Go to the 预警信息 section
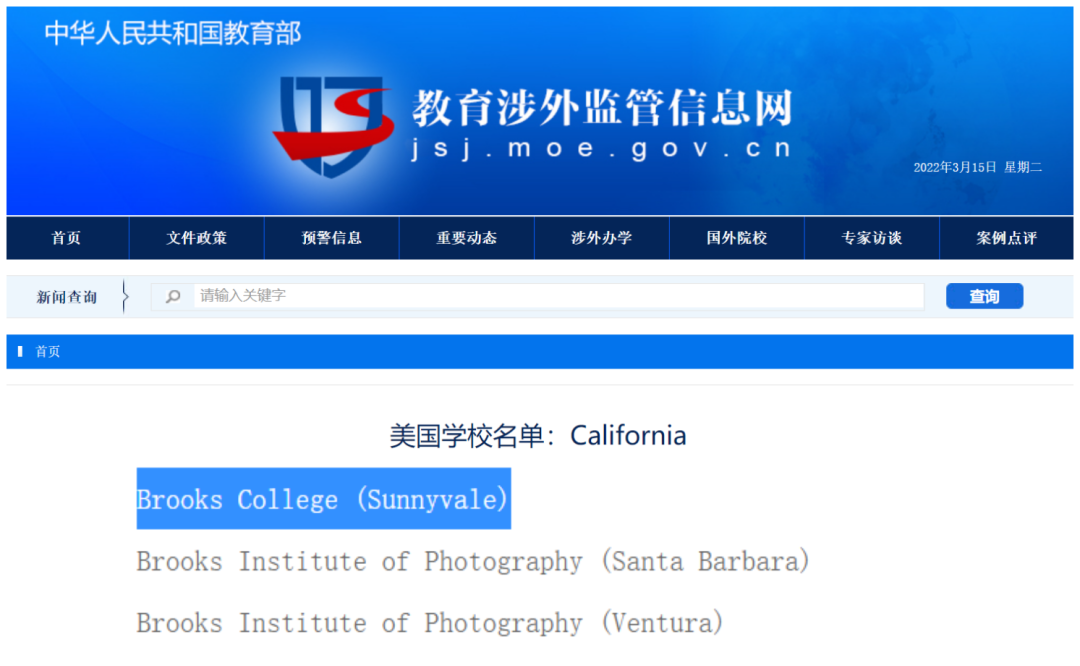 pyautogui.click(x=331, y=238)
